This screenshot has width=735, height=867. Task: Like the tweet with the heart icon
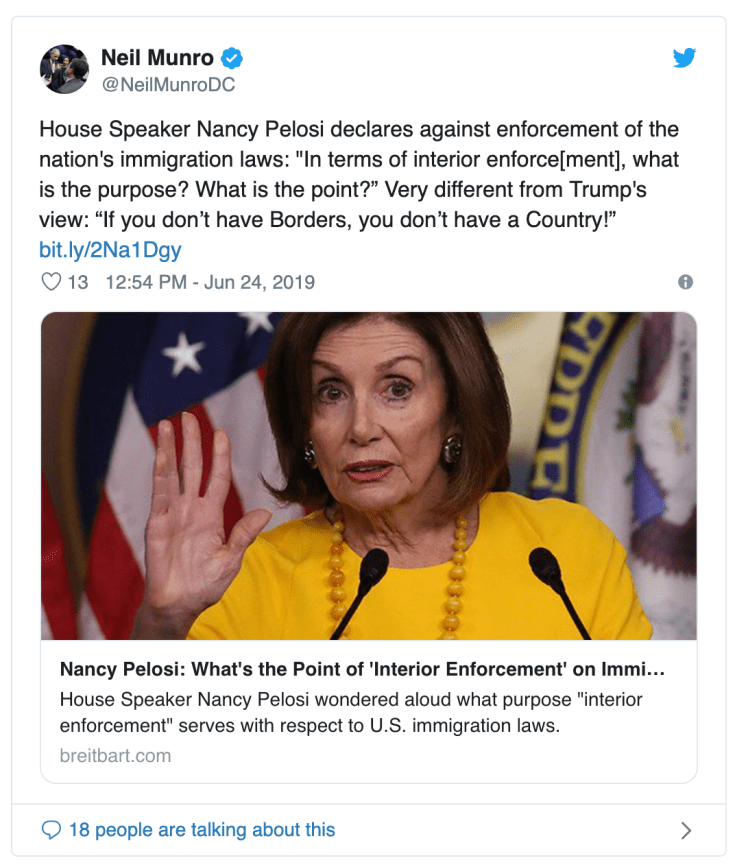[50, 282]
